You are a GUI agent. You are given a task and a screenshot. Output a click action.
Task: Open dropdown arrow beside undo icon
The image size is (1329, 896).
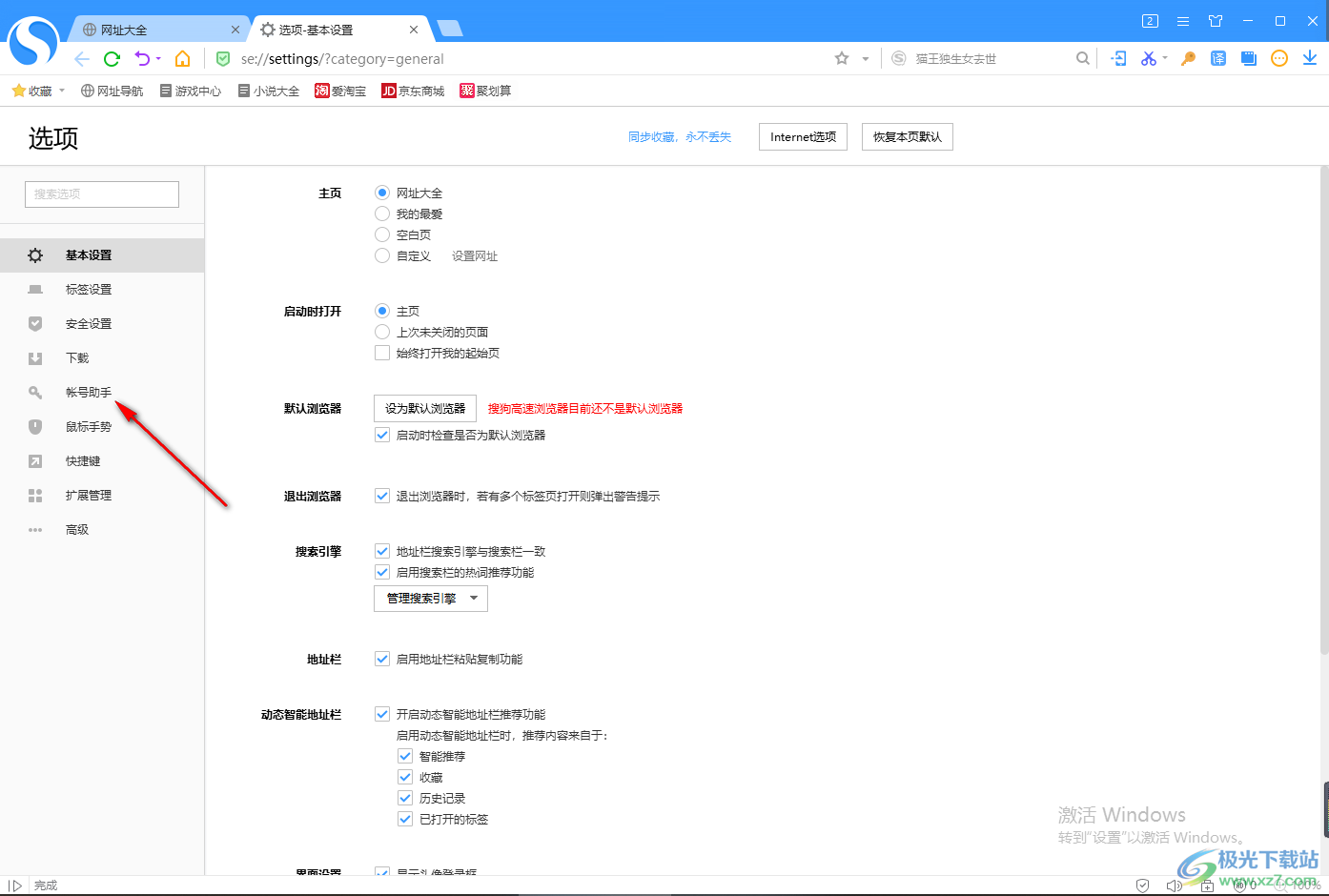click(x=158, y=59)
